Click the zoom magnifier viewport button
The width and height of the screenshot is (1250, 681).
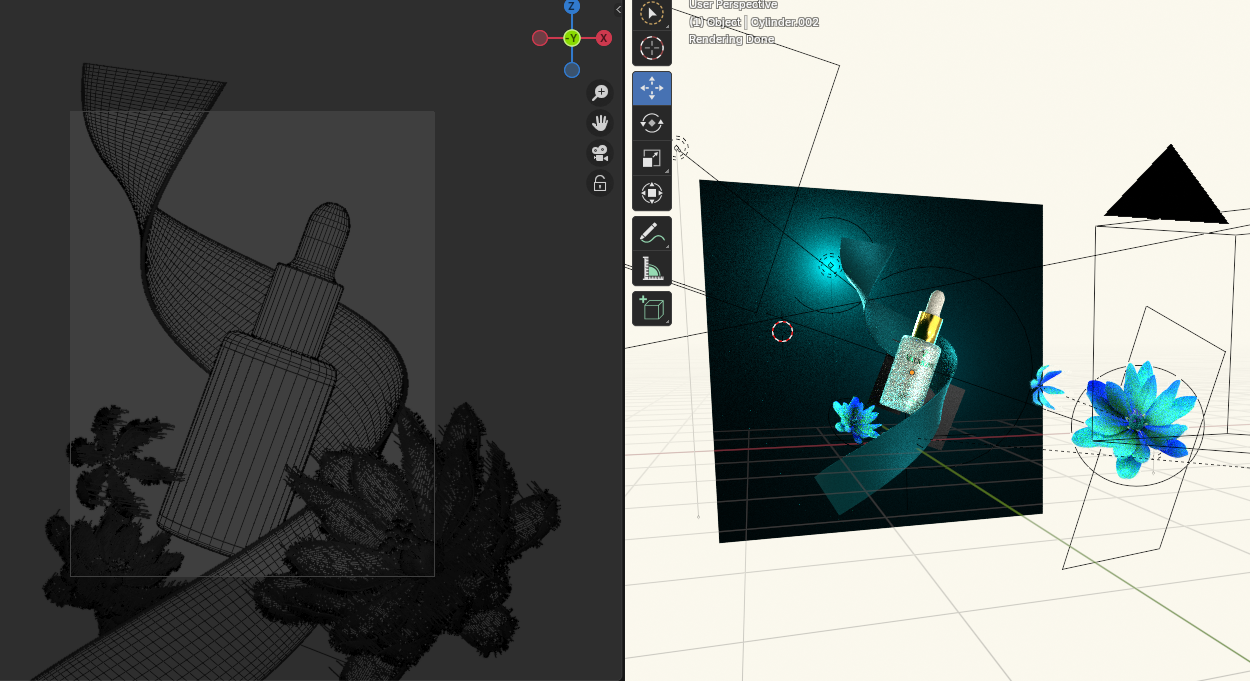600,93
